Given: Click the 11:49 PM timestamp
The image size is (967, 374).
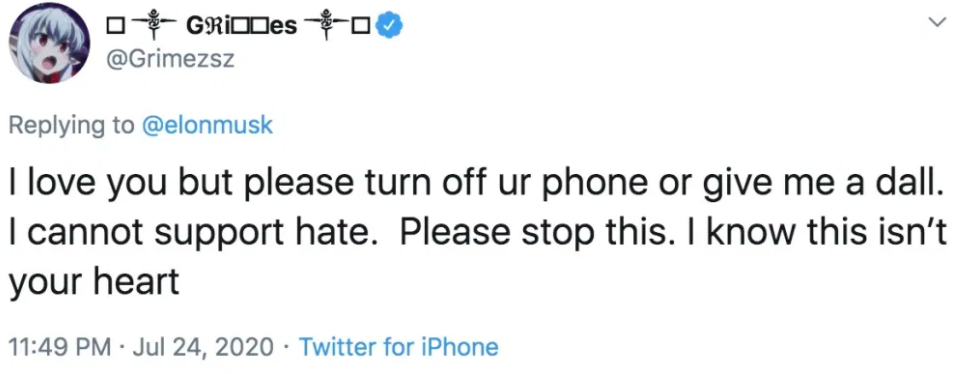Looking at the screenshot, I should coord(60,347).
